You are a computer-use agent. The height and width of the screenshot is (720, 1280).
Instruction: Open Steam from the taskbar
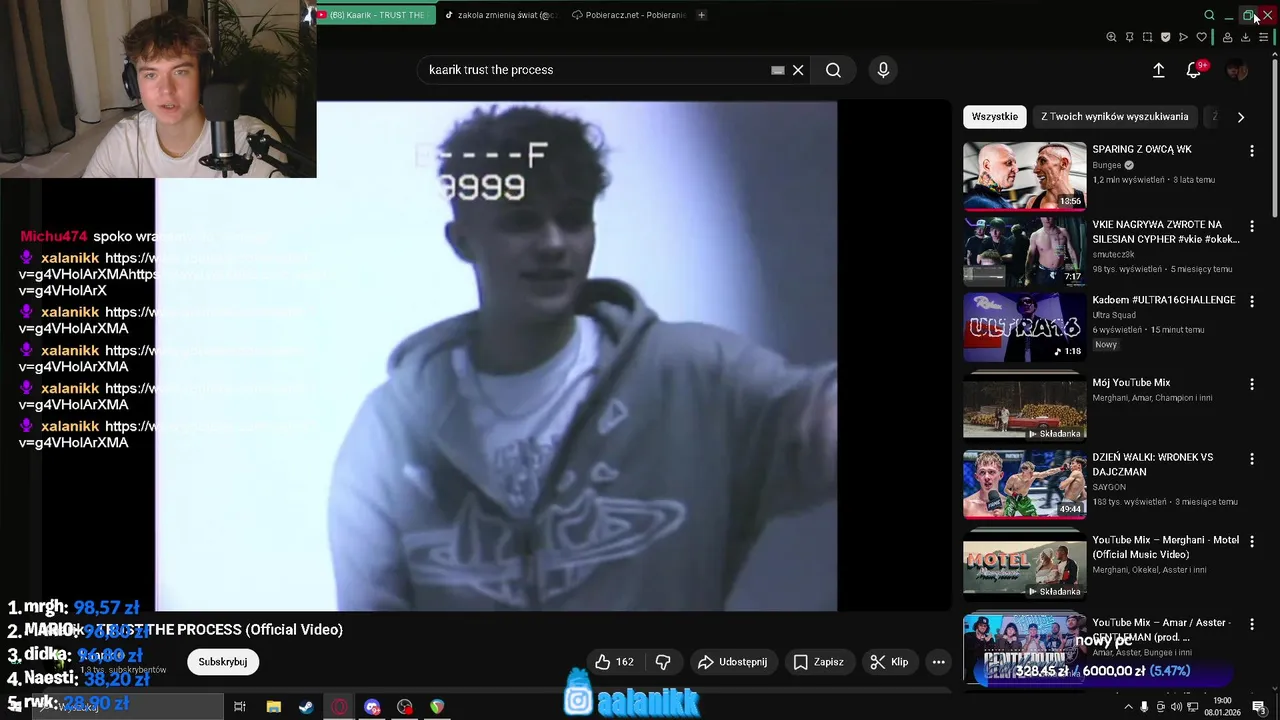click(306, 707)
